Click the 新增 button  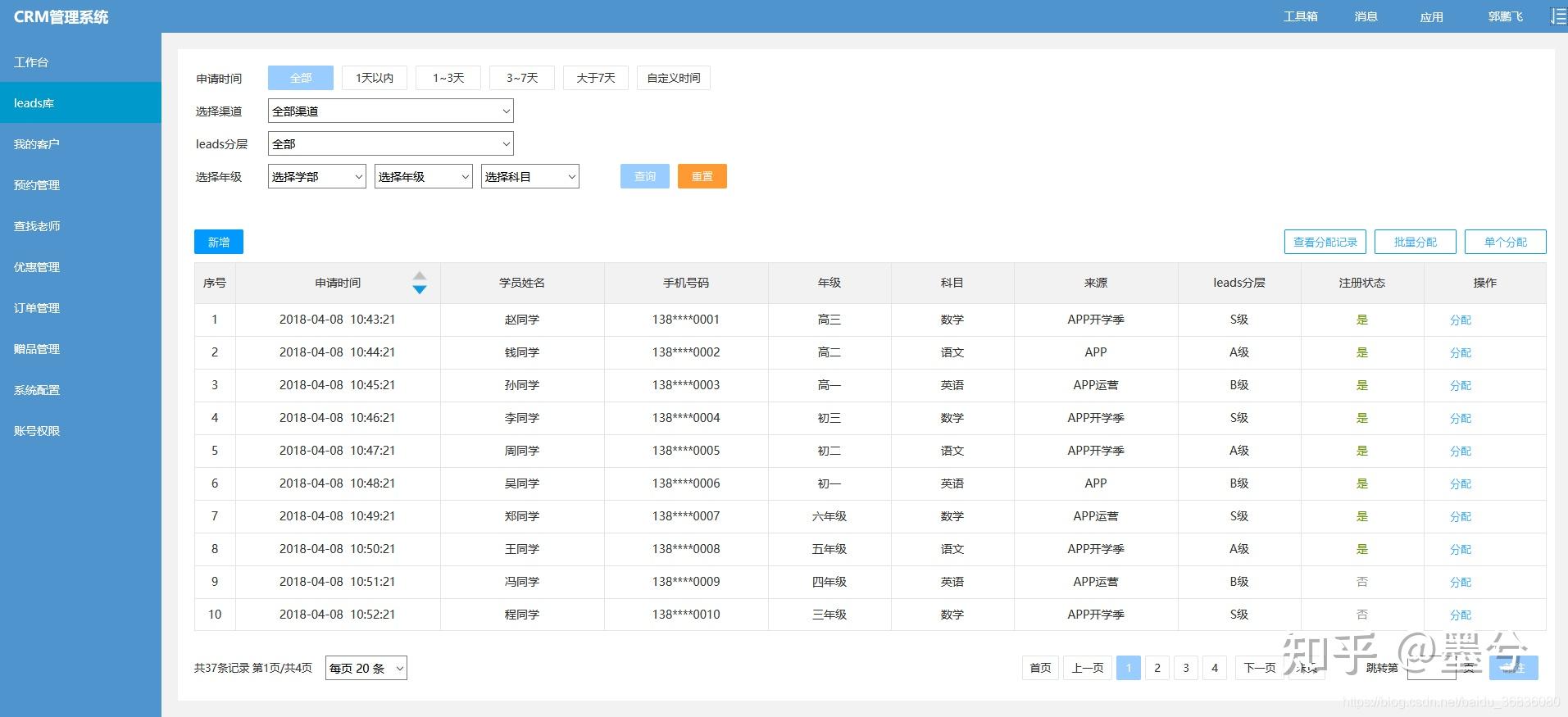point(219,242)
